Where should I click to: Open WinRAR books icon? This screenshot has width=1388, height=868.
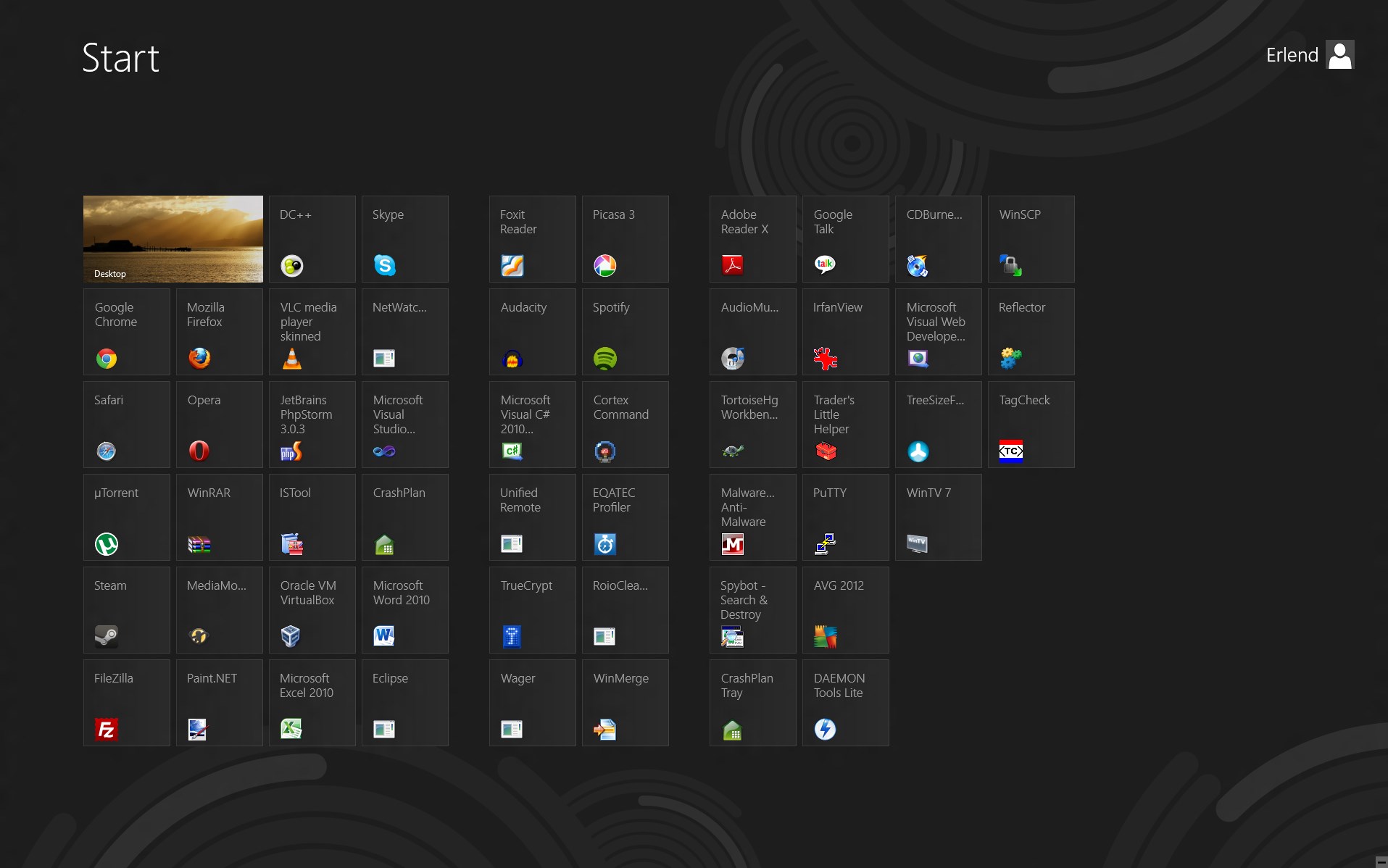(x=199, y=544)
